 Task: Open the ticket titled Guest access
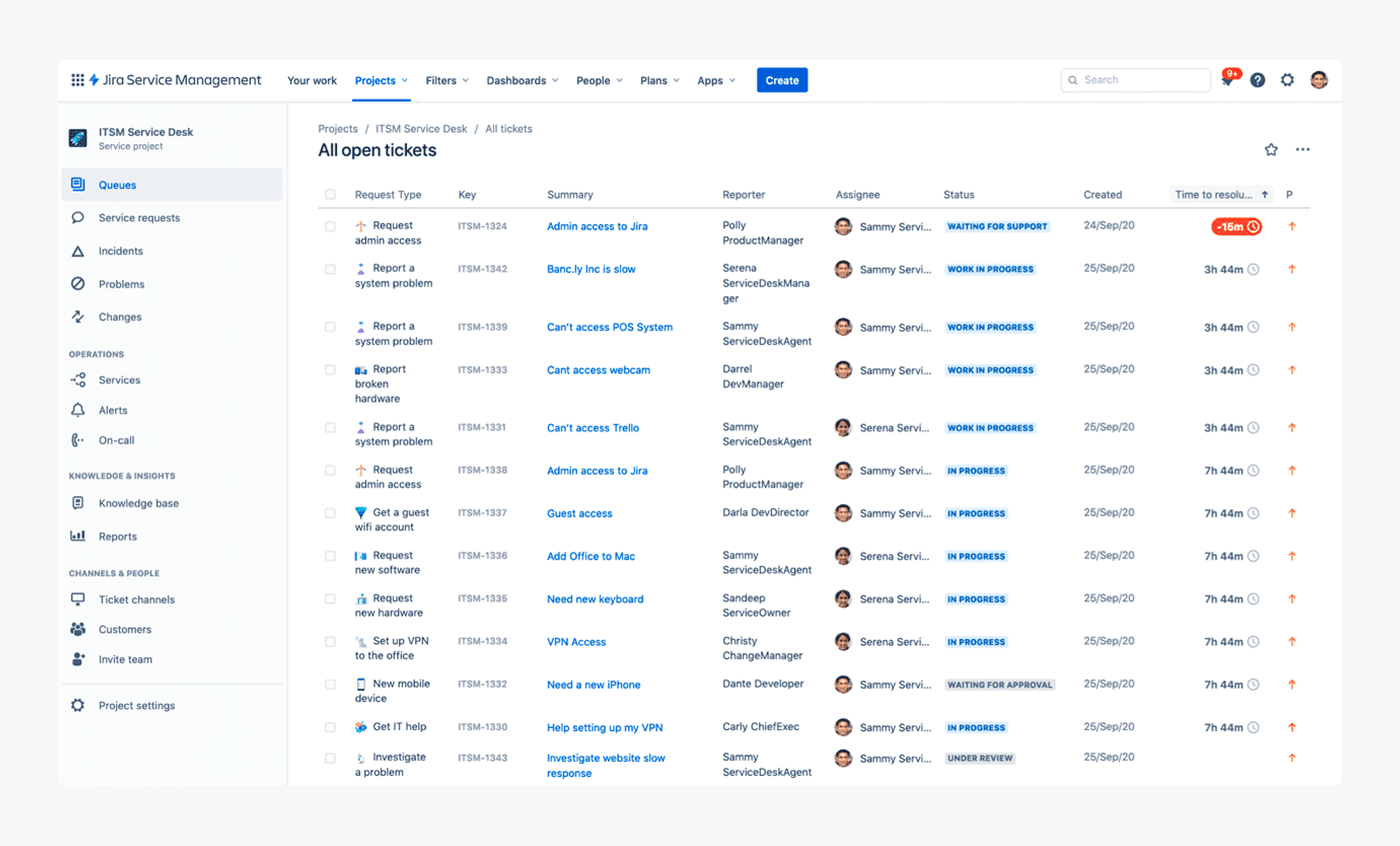(578, 513)
